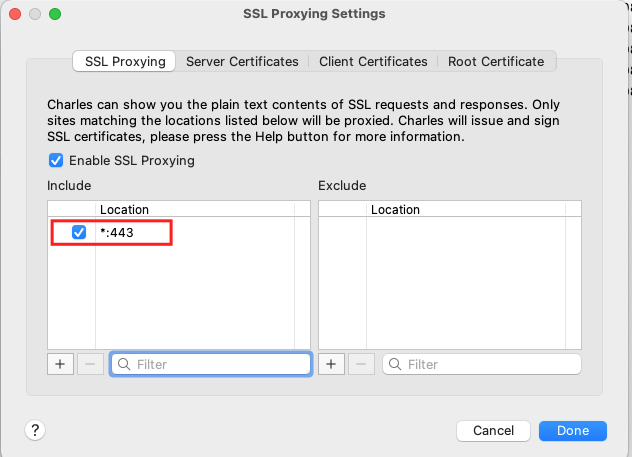Close the dialog with the red button
This screenshot has height=457, width=632.
(x=15, y=14)
